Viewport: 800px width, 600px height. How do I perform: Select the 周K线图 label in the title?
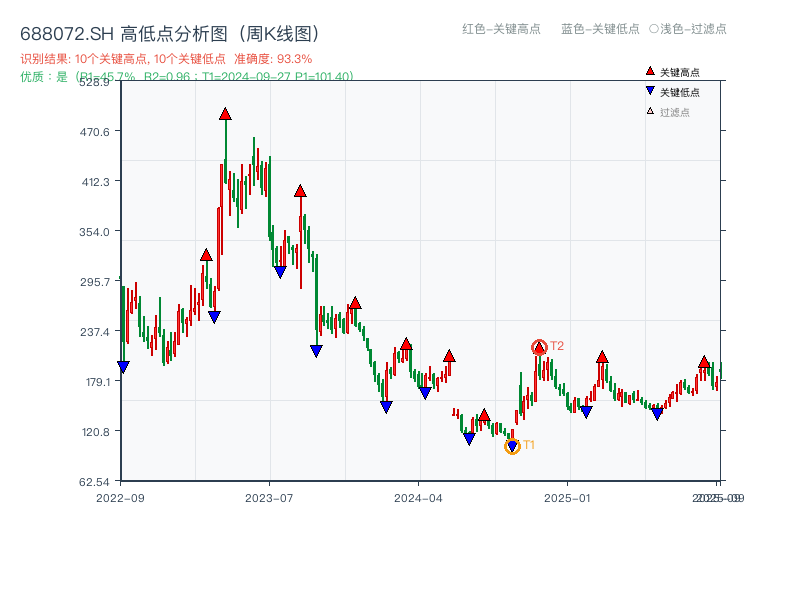tap(280, 31)
